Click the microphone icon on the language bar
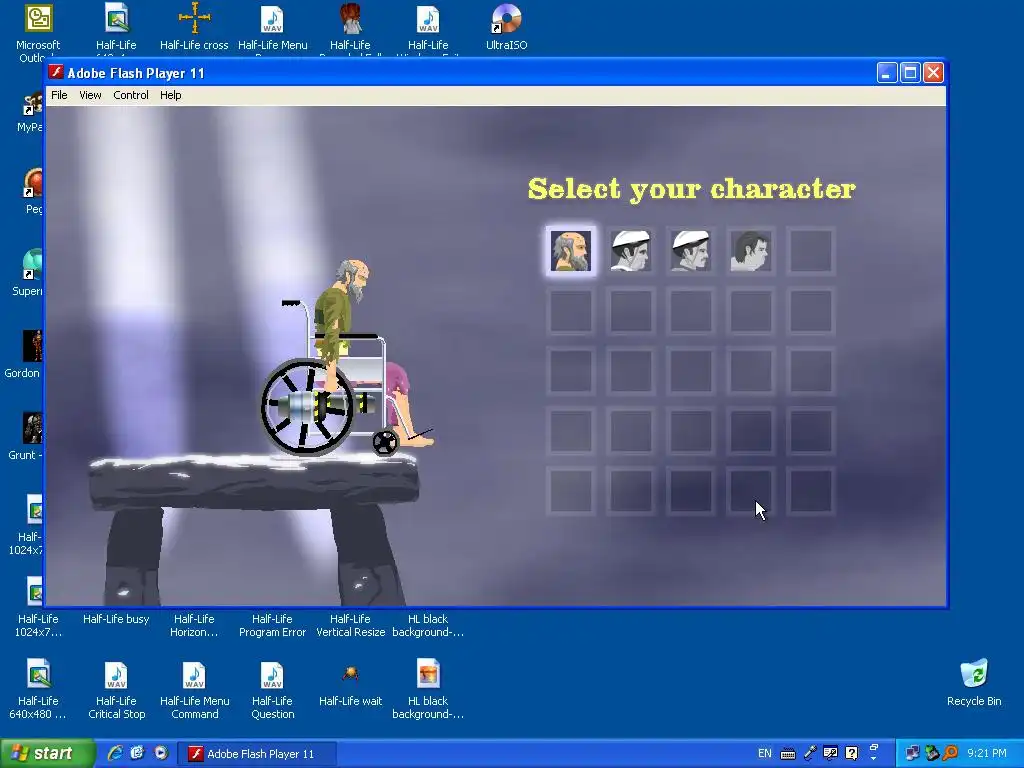 tap(810, 753)
